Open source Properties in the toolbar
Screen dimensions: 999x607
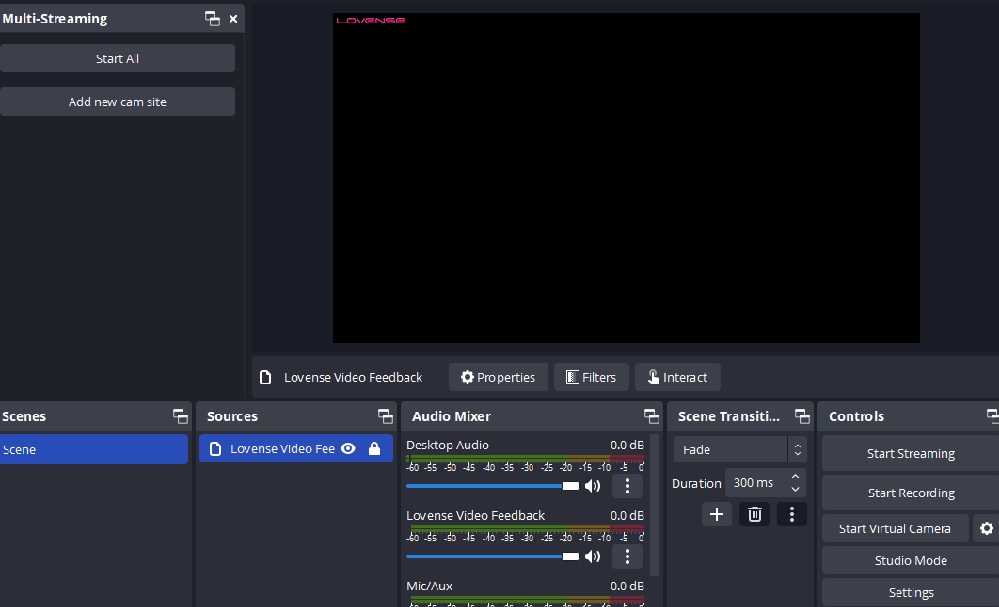coord(498,377)
